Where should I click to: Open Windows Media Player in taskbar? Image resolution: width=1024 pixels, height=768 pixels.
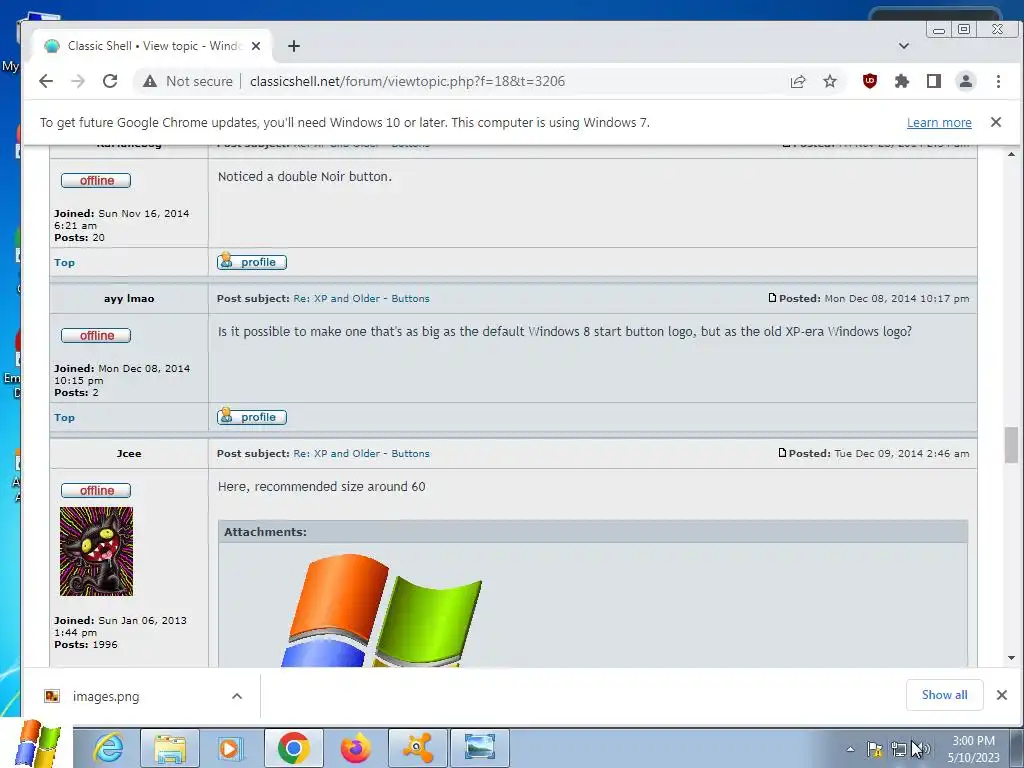229,748
